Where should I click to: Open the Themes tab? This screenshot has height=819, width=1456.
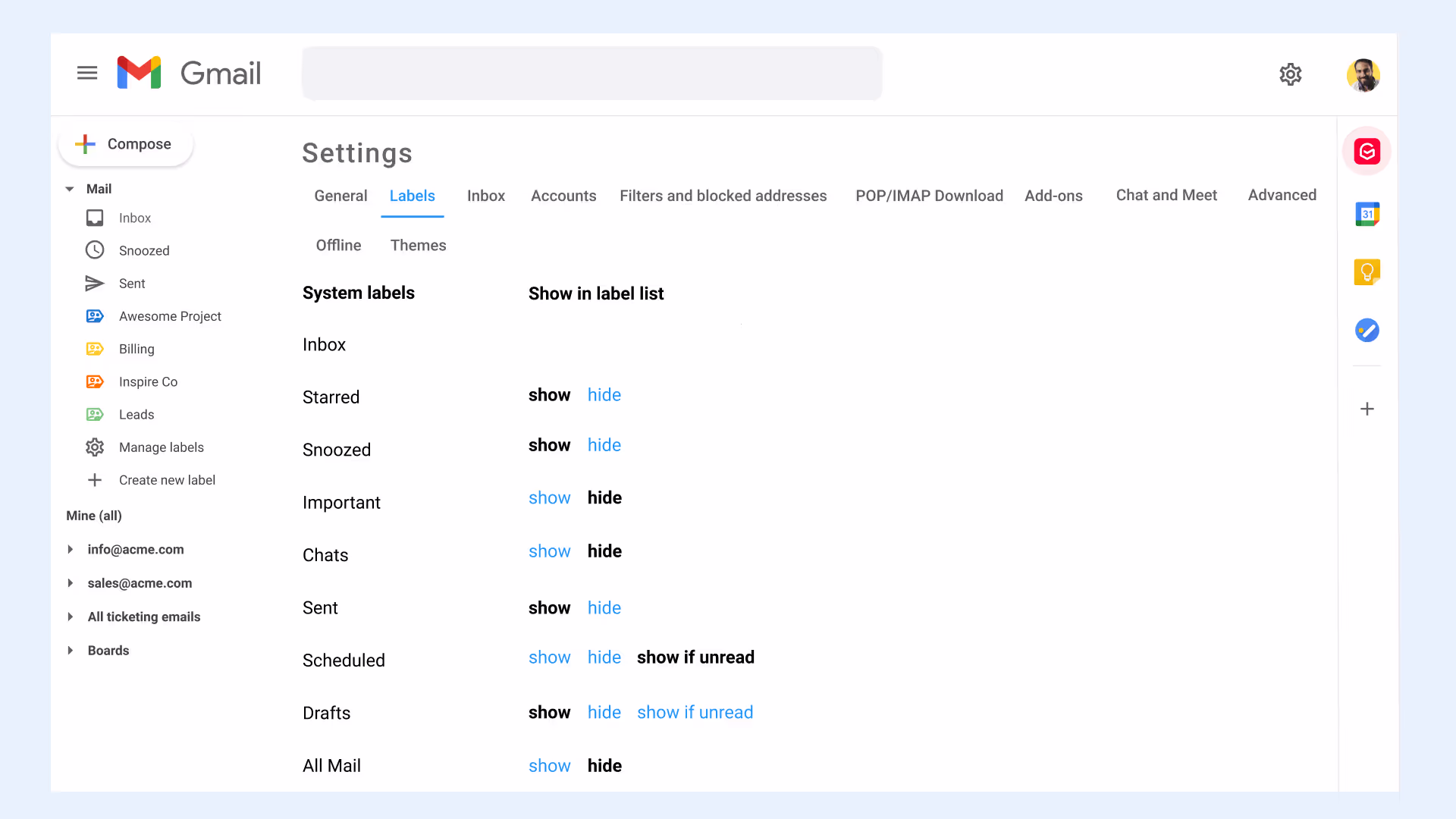(x=418, y=245)
